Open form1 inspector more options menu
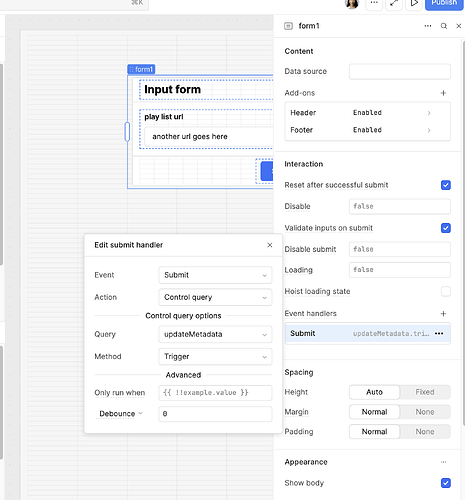Image resolution: width=465 pixels, height=500 pixels. (428, 26)
